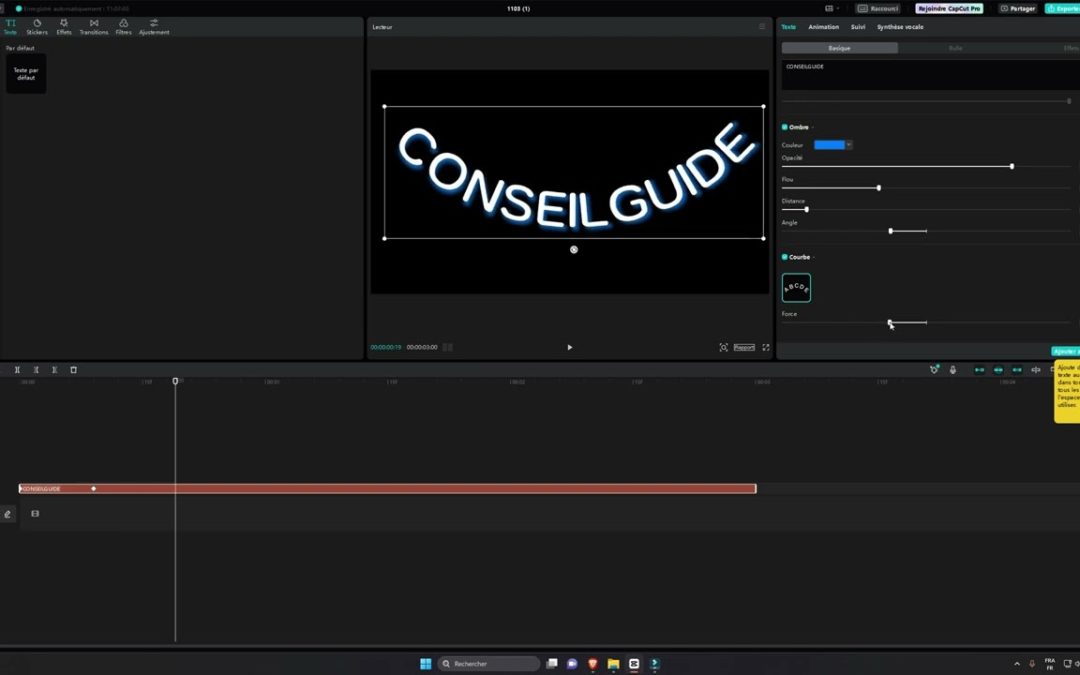Open the Texte tool in top toolbar
Screen dimensions: 1080x675
(10, 27)
